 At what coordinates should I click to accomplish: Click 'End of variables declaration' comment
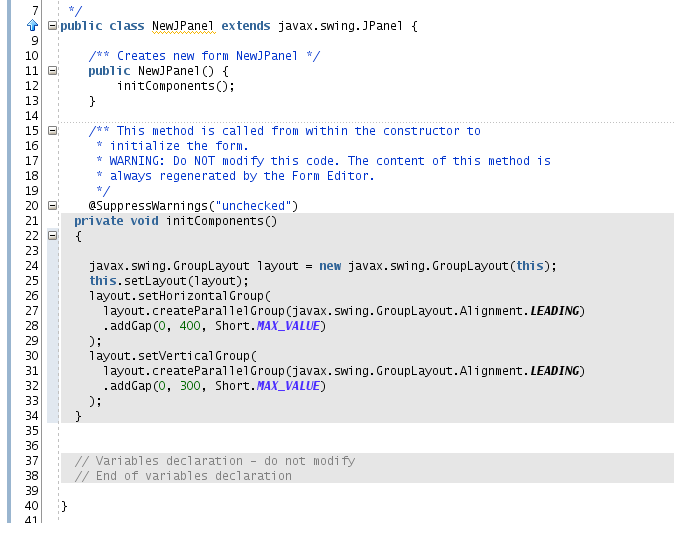click(x=183, y=476)
